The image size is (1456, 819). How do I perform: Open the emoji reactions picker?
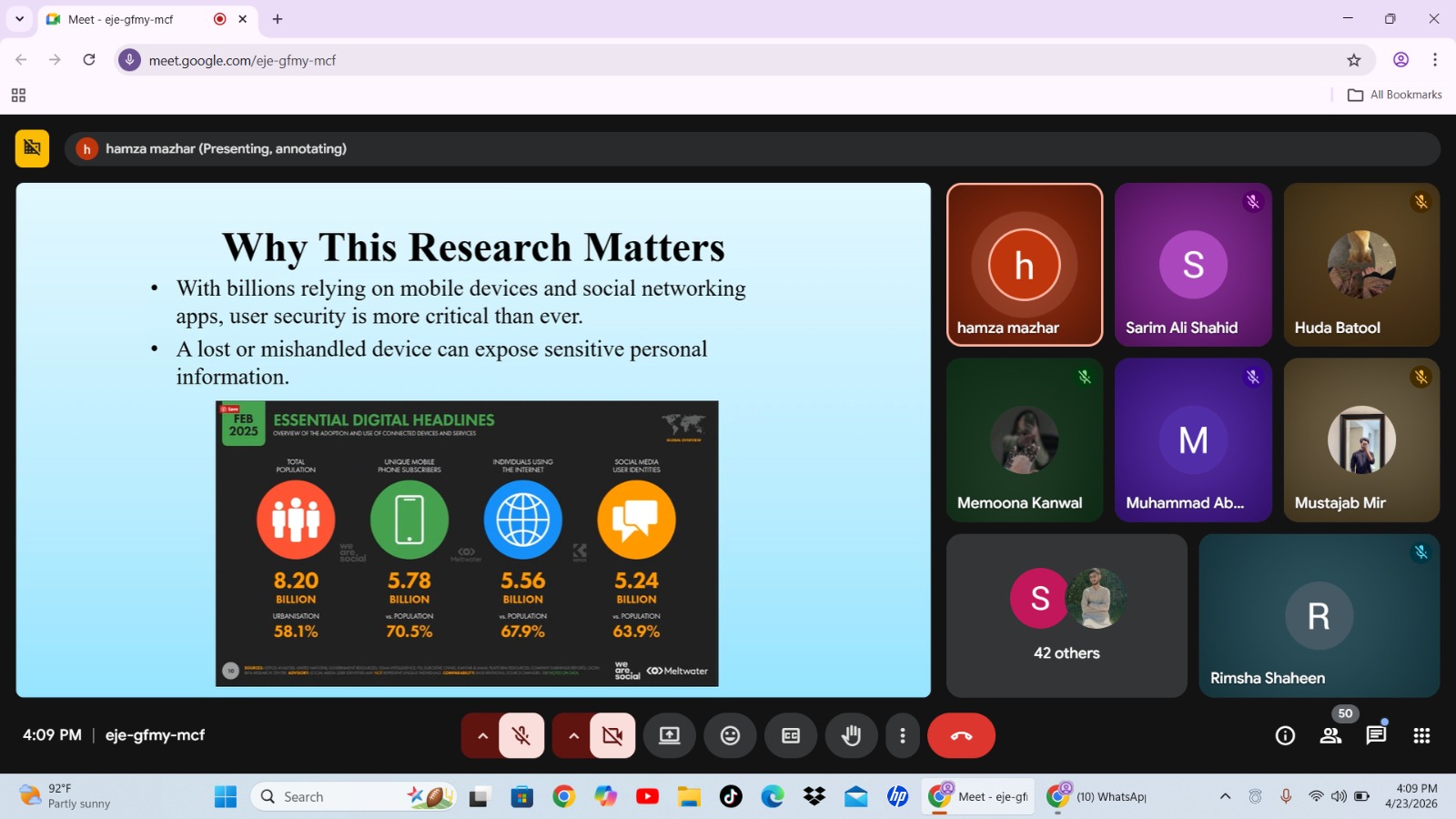point(730,735)
